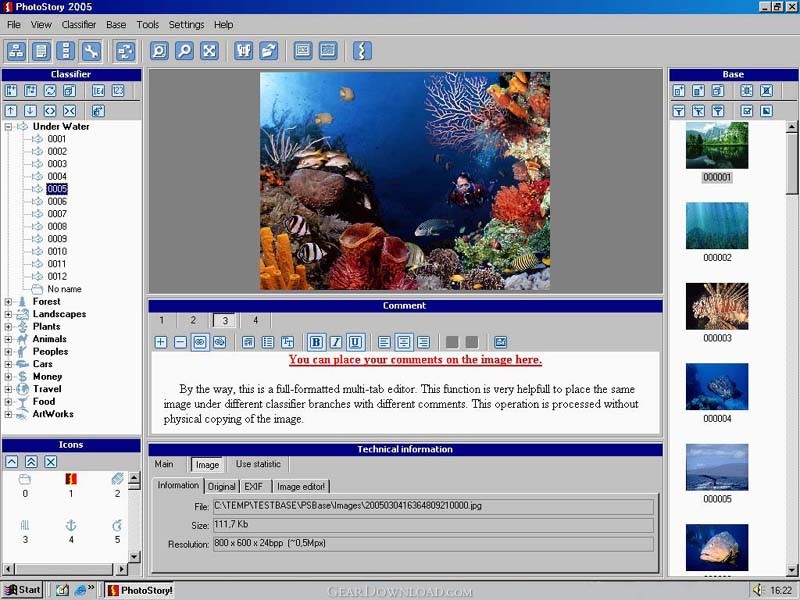This screenshot has height=600, width=800.
Task: Switch to comment tab 2
Action: coord(193,320)
